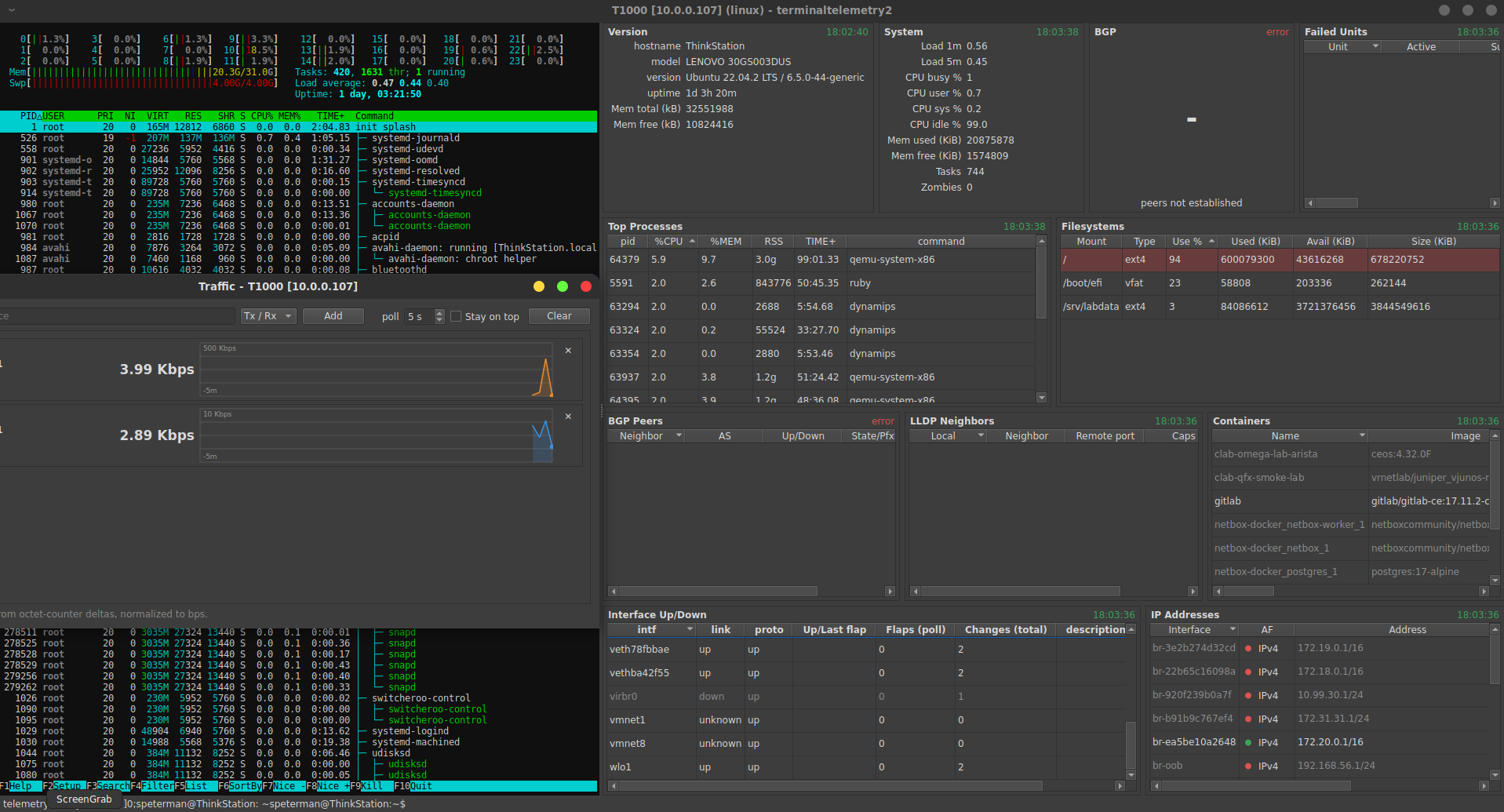Select F6 SortBy in htop bar
The image size is (1504, 812).
[240, 786]
